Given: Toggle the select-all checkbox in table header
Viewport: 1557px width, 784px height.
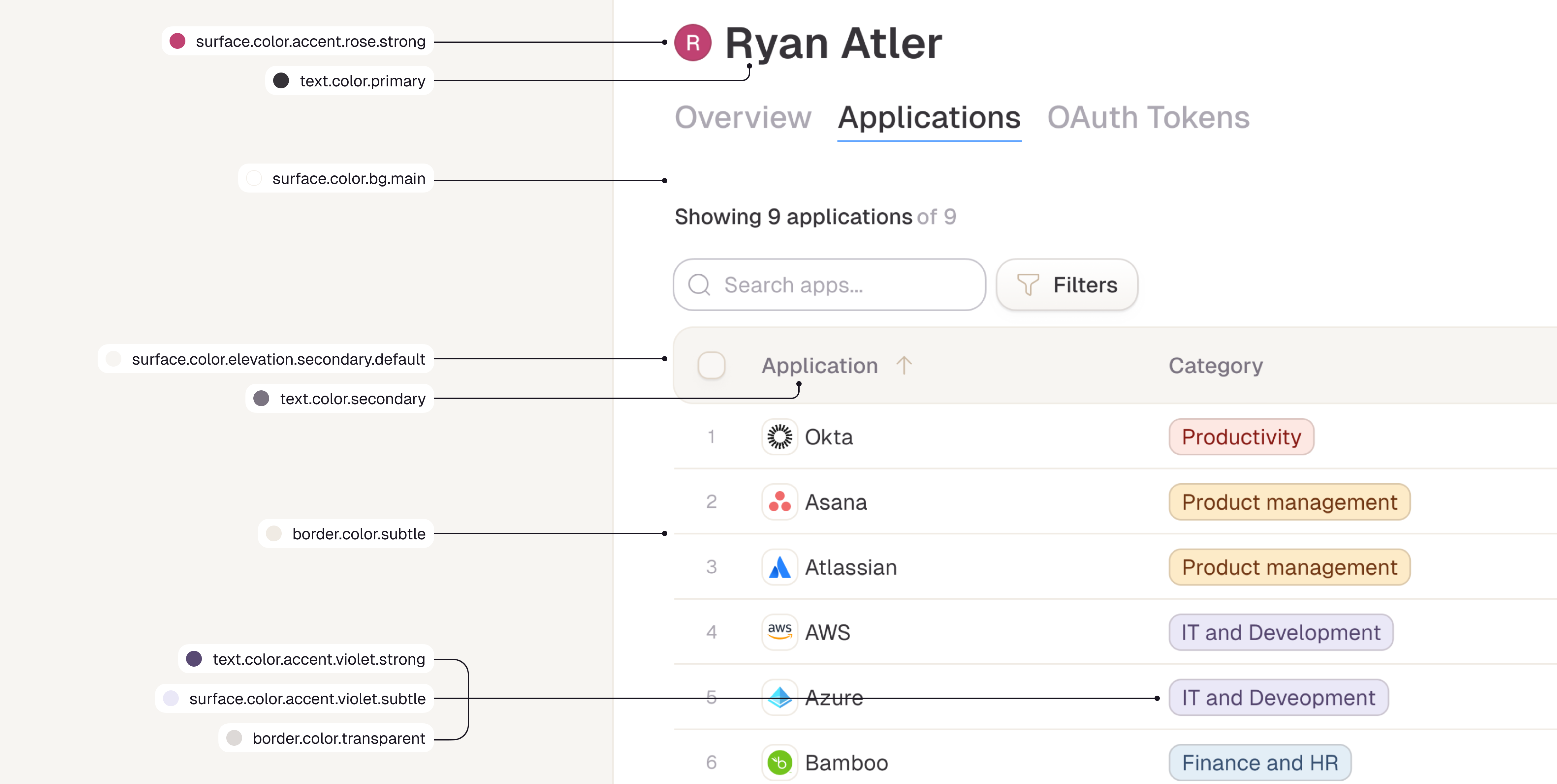Looking at the screenshot, I should pos(712,365).
